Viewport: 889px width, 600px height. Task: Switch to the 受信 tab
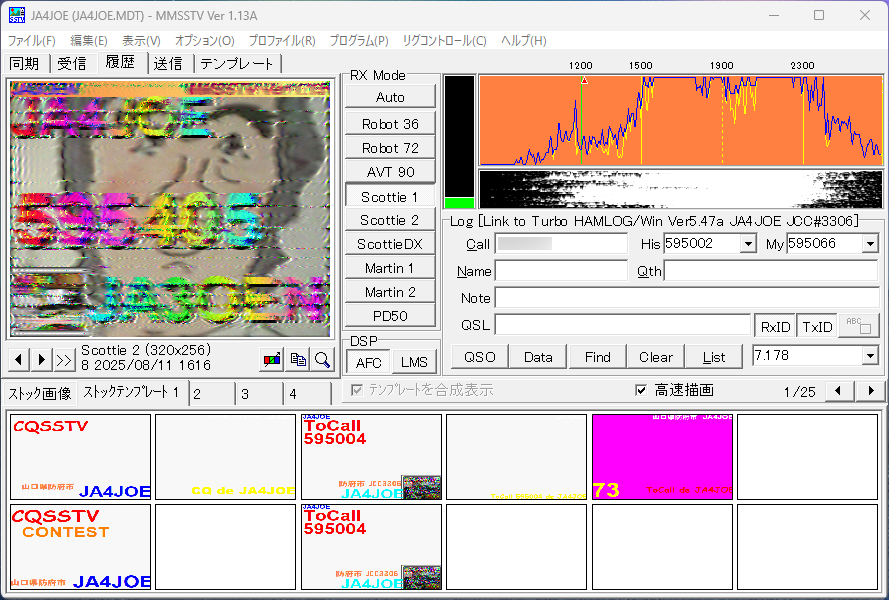[72, 64]
